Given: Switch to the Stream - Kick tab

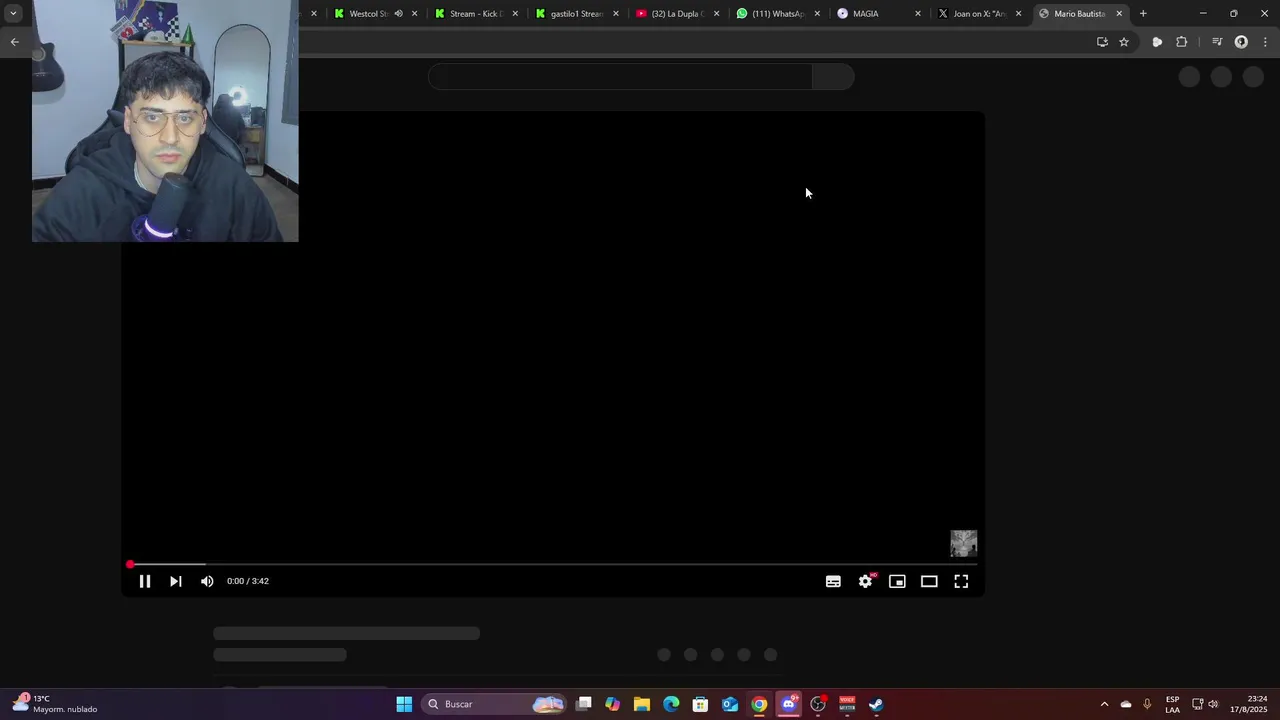Looking at the screenshot, I should [475, 14].
